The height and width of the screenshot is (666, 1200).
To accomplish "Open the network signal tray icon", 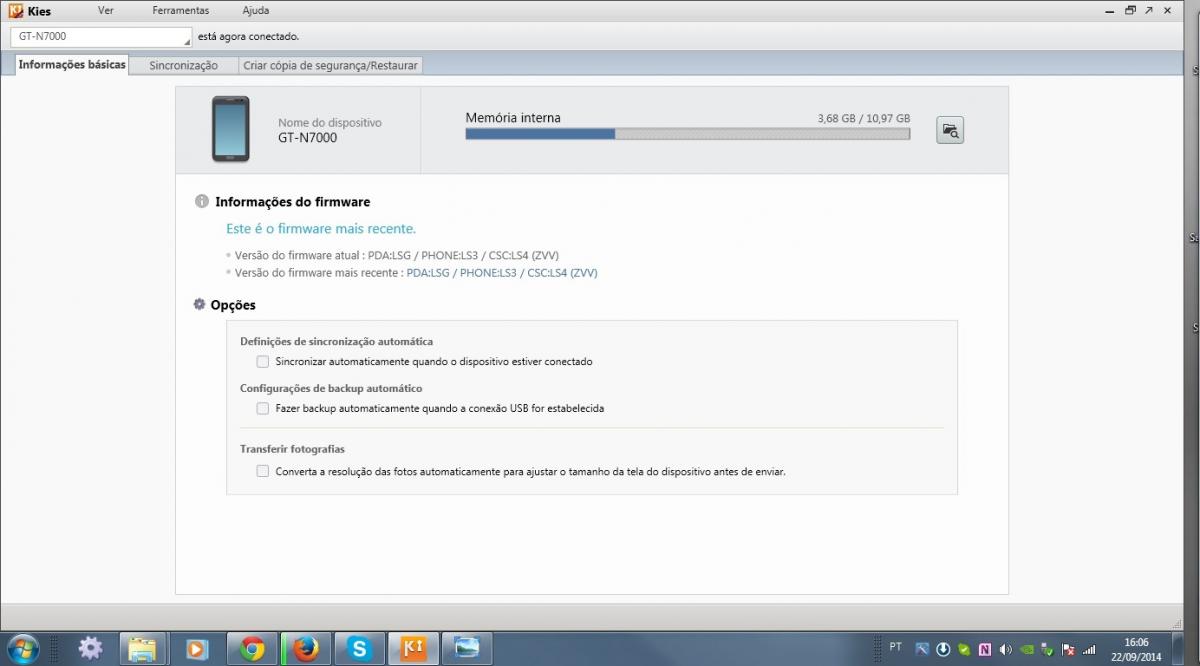I will coord(1089,649).
